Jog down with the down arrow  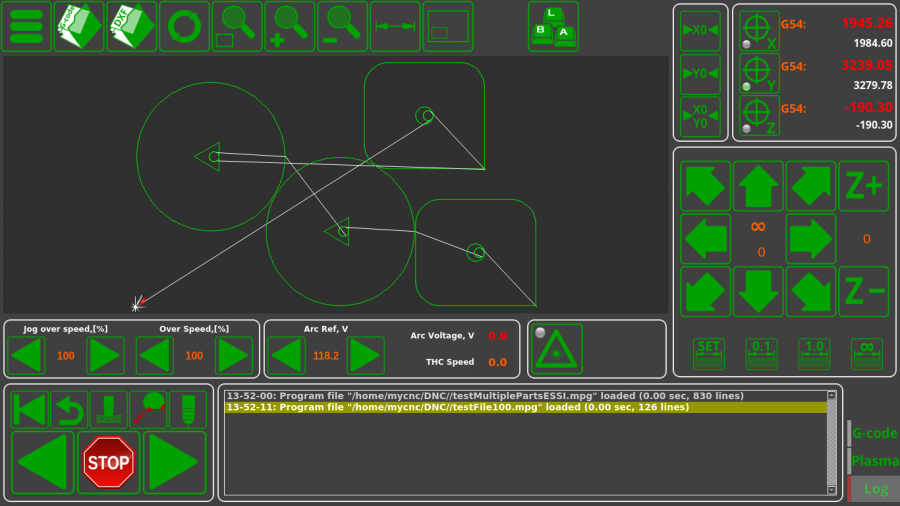pyautogui.click(x=758, y=291)
